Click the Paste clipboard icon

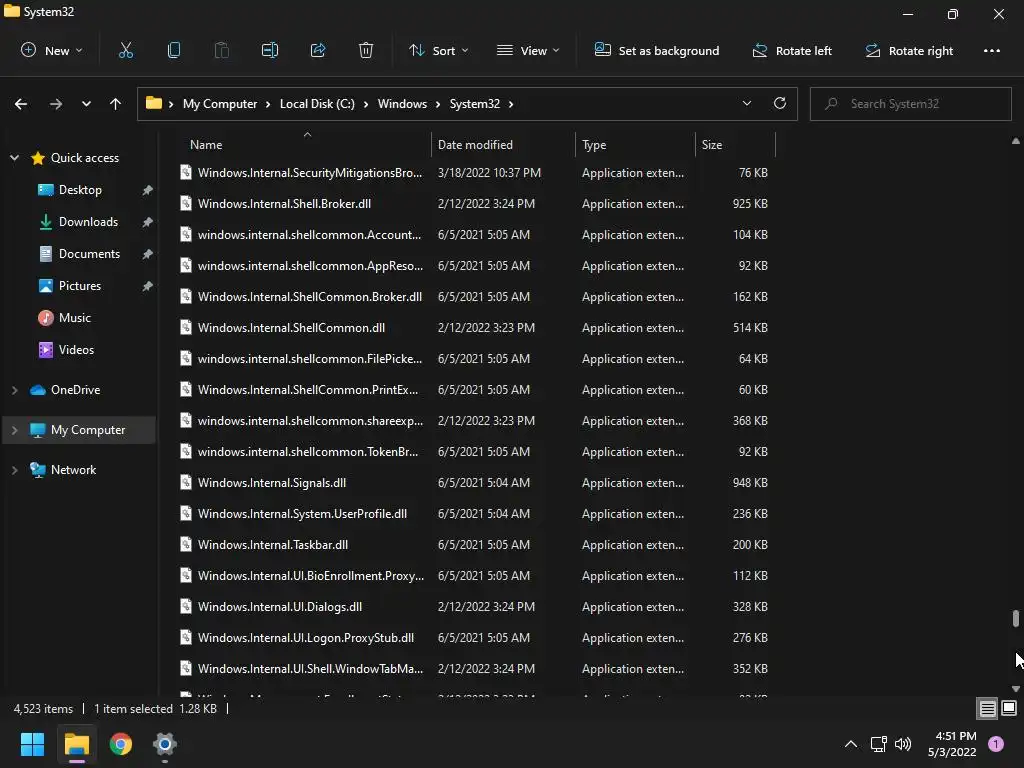(x=222, y=50)
